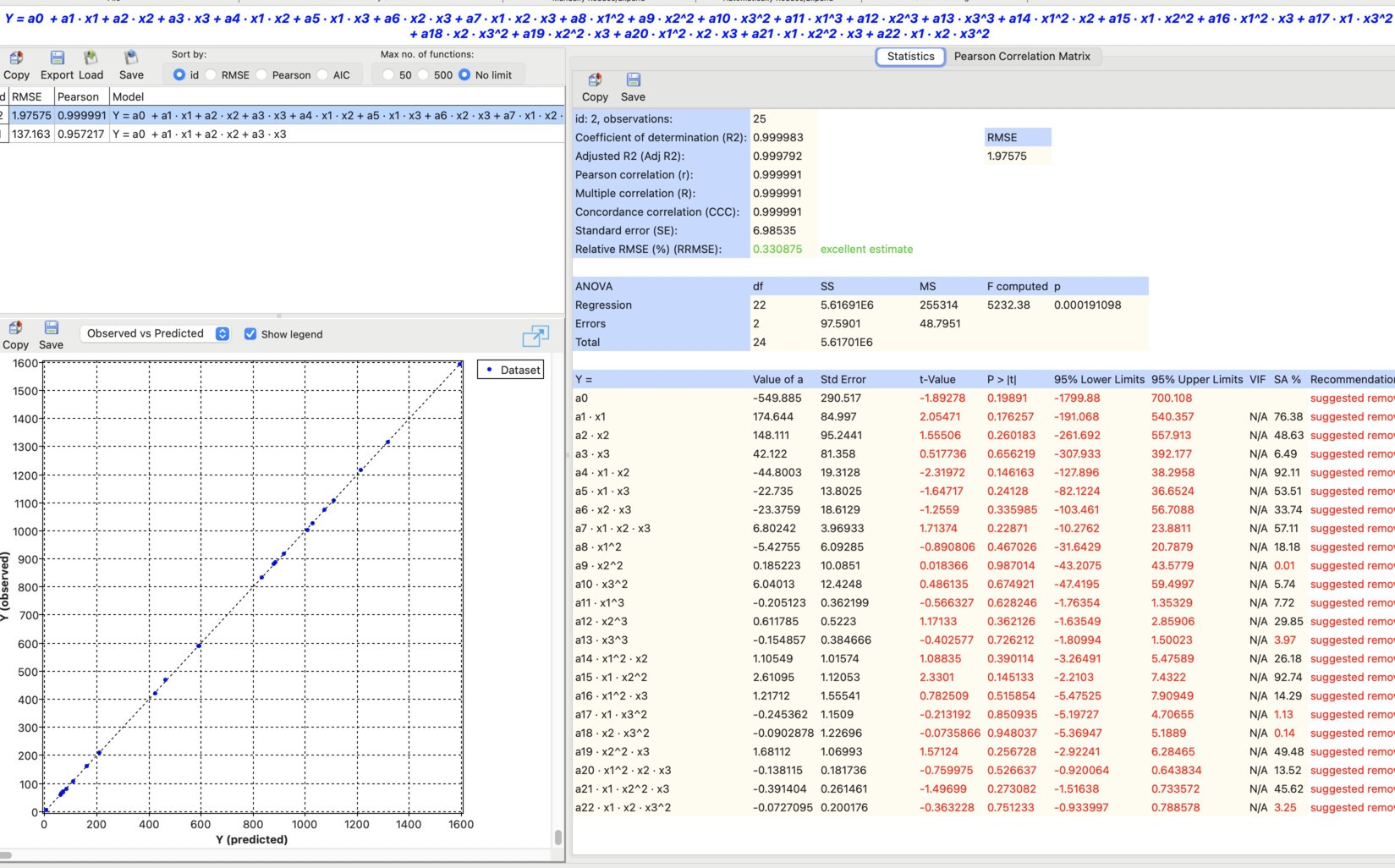
Task: Switch to the Pearson Correlation Matrix tab
Action: (x=1023, y=56)
